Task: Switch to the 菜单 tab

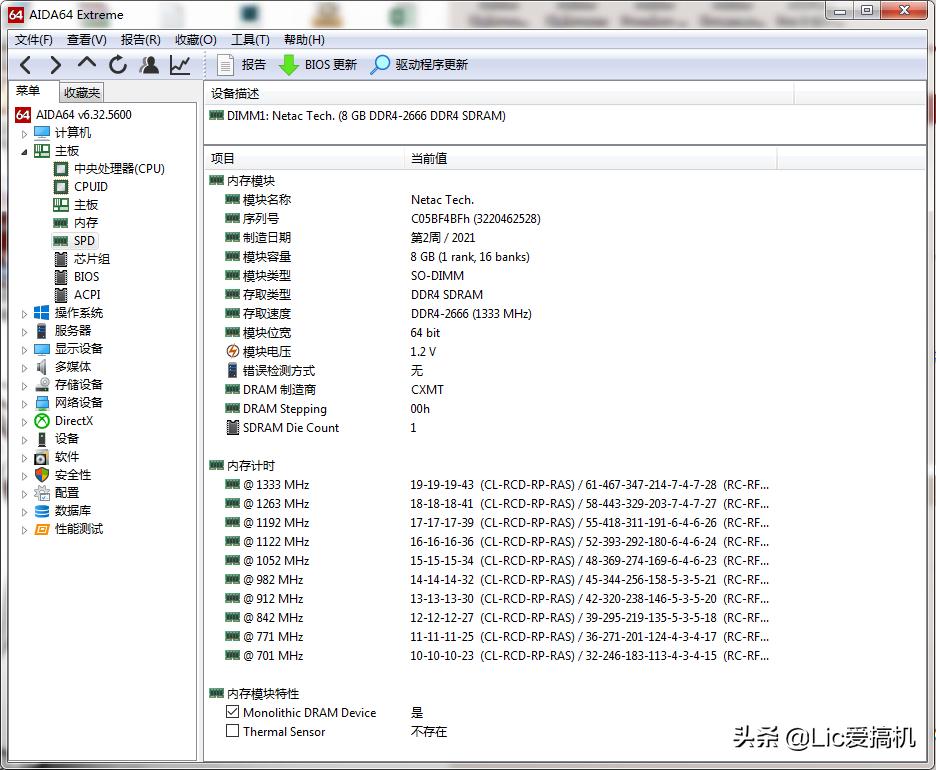Action: pos(28,91)
